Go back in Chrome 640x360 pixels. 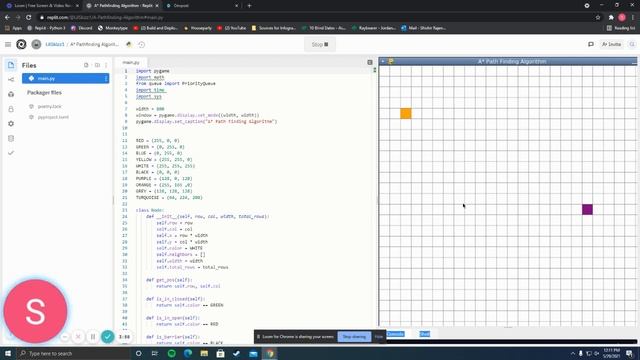pyautogui.click(x=7, y=18)
